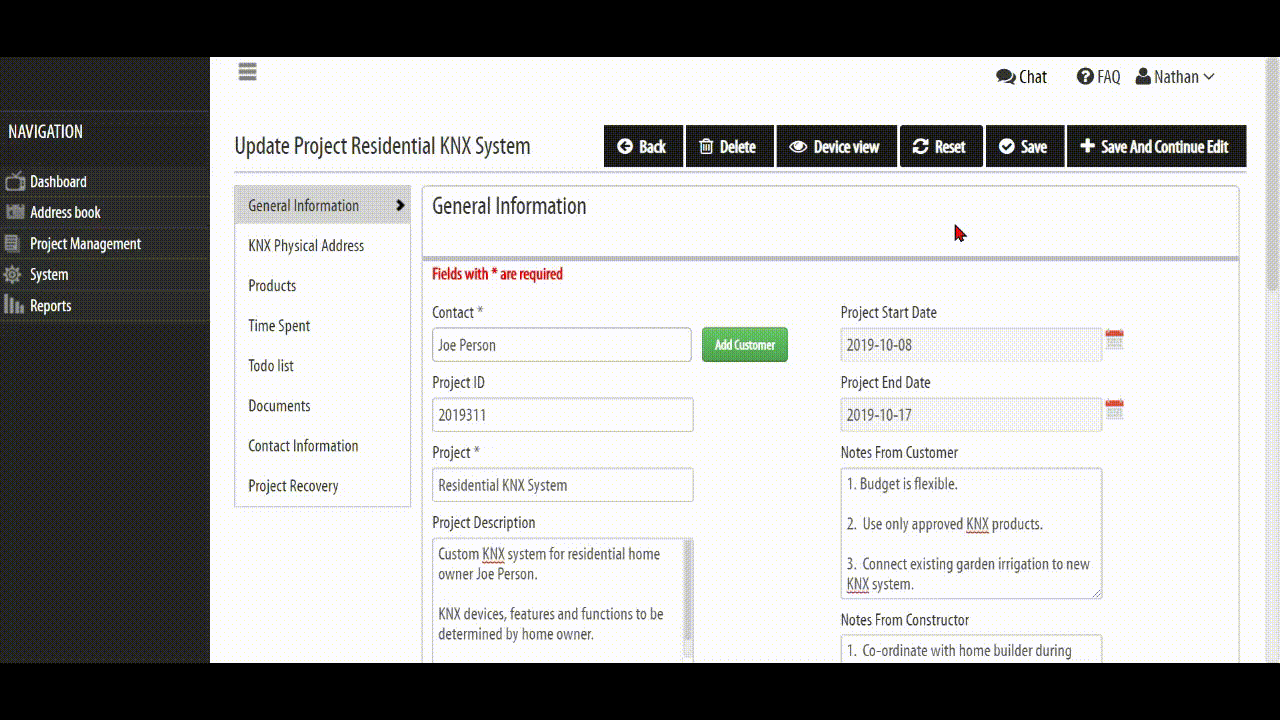Save the project
This screenshot has height=720, width=1280.
coord(1025,146)
